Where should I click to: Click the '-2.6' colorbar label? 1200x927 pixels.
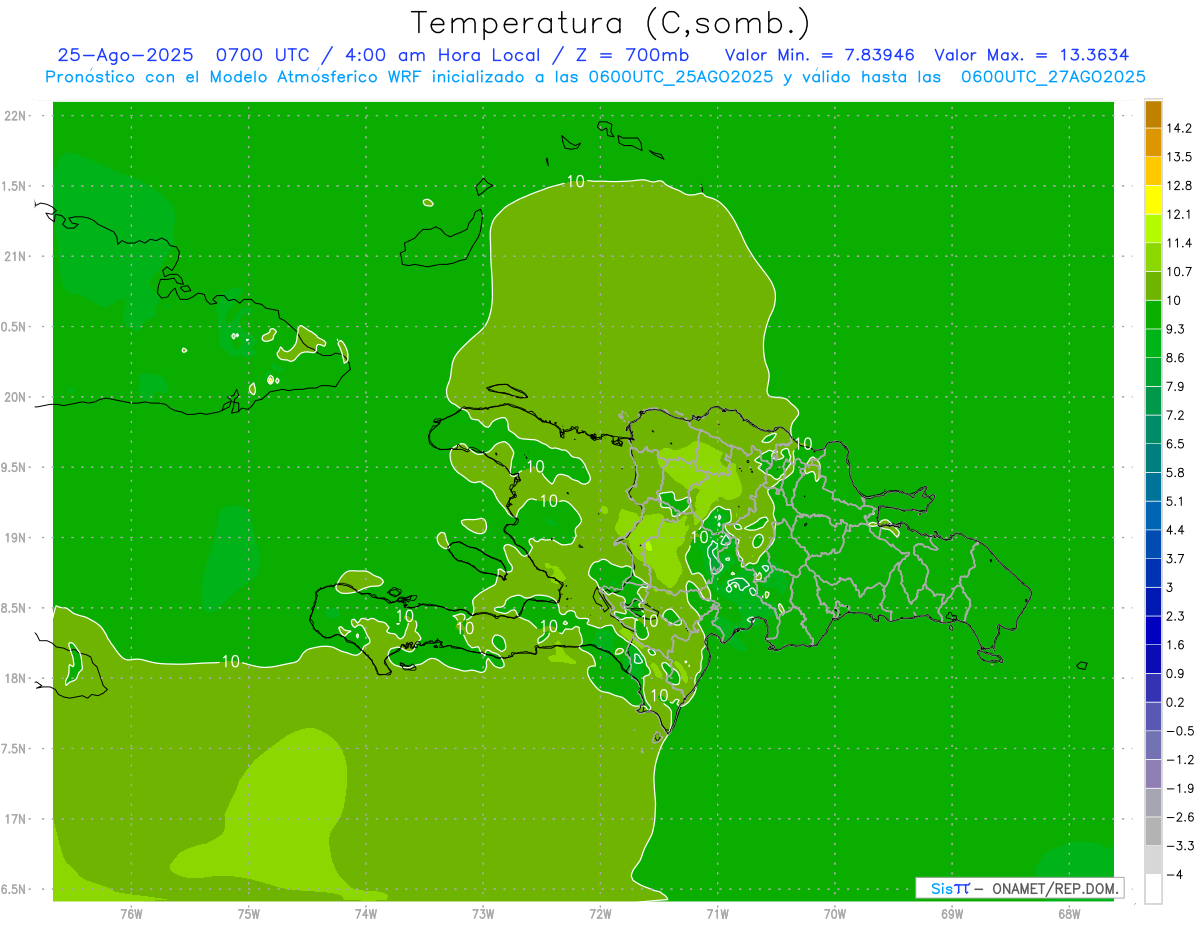pos(1180,817)
